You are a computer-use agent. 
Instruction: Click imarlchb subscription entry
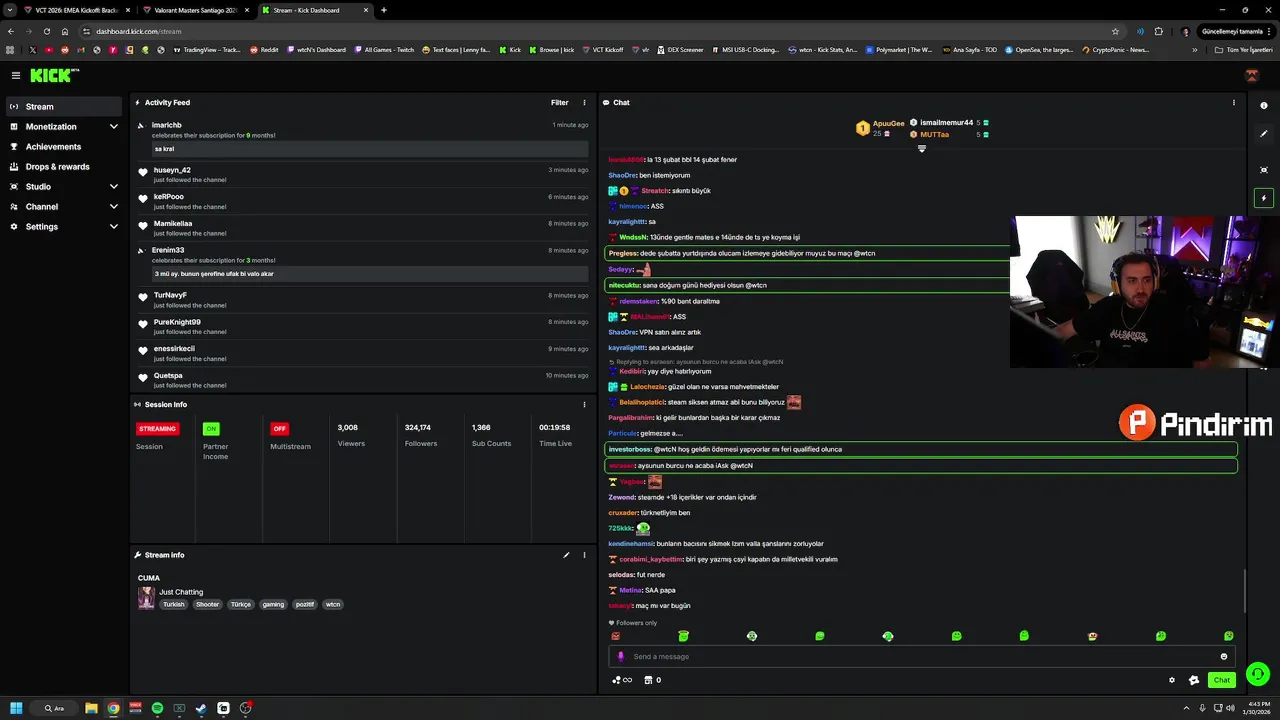363,139
